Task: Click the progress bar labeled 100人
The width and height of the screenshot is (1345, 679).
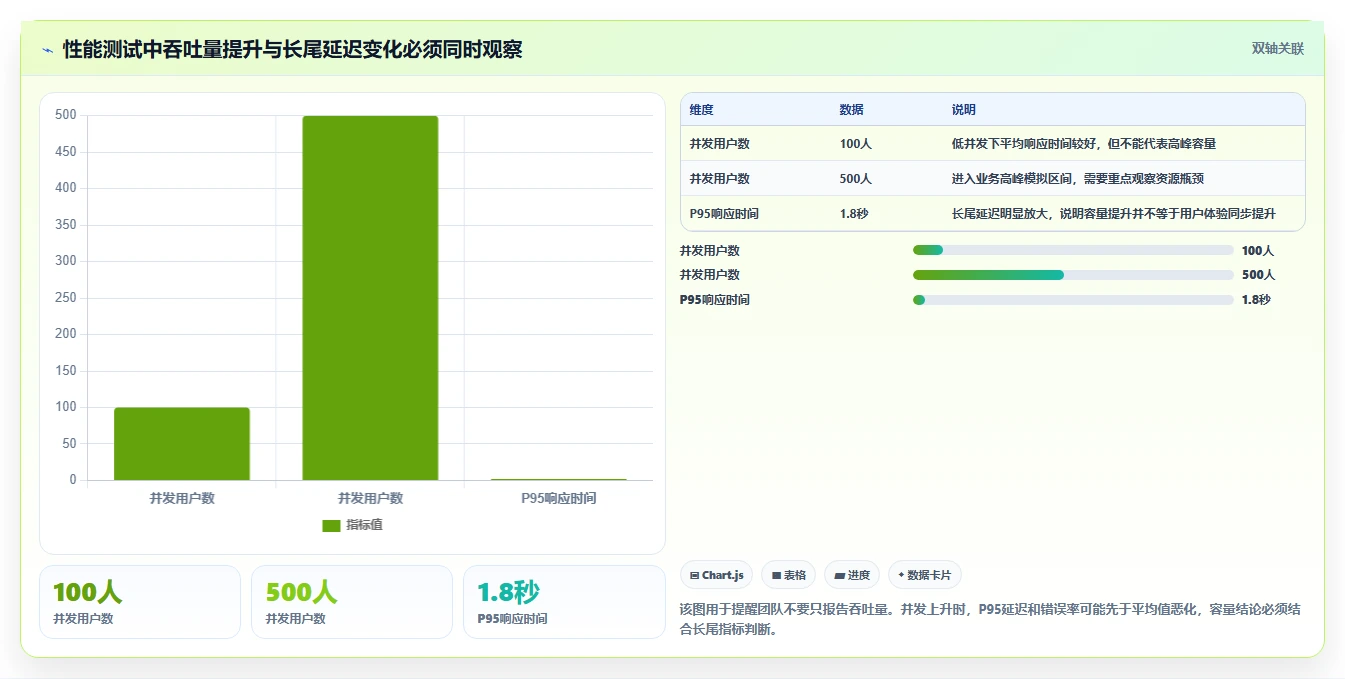Action: [x=1073, y=250]
